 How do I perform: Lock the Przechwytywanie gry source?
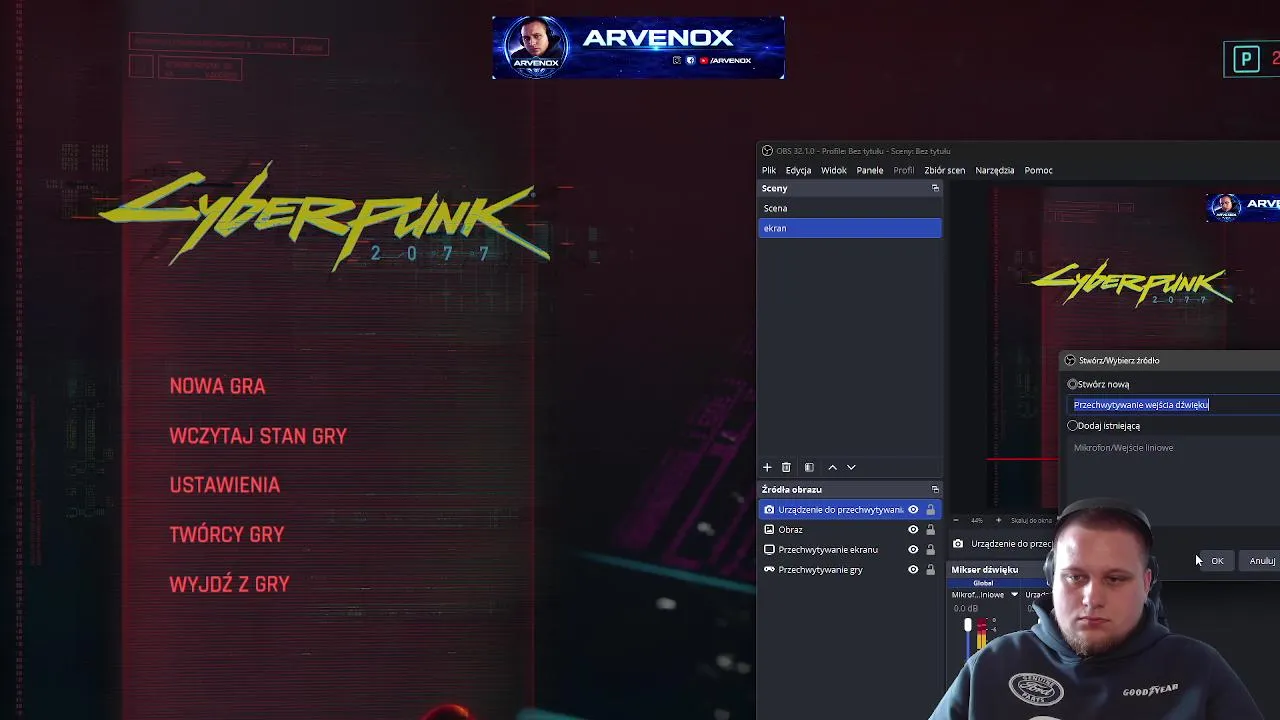pos(930,570)
